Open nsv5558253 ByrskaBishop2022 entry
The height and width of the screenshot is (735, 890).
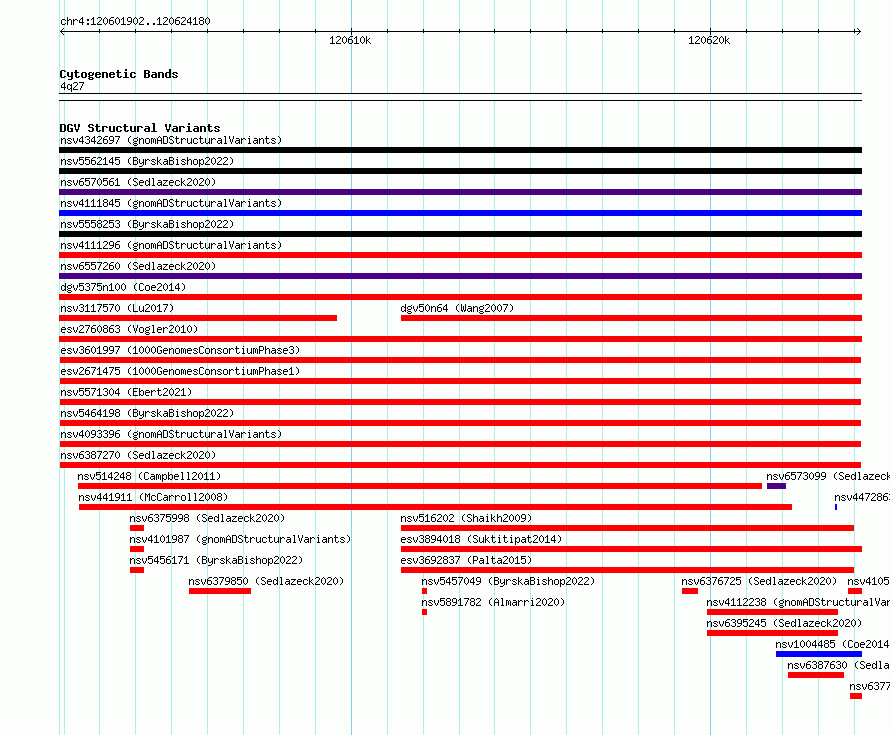click(147, 224)
